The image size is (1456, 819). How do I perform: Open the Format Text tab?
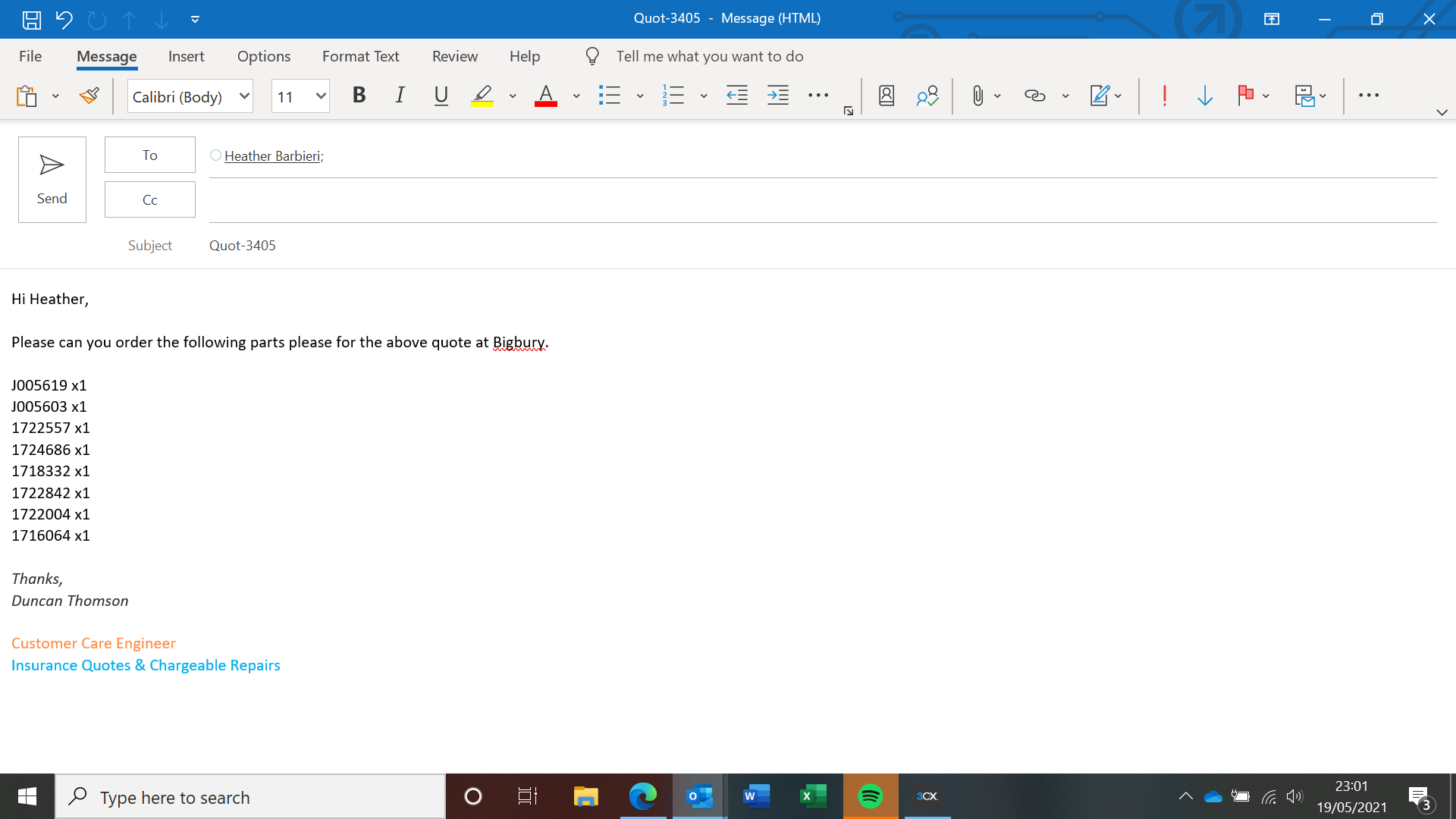point(360,56)
